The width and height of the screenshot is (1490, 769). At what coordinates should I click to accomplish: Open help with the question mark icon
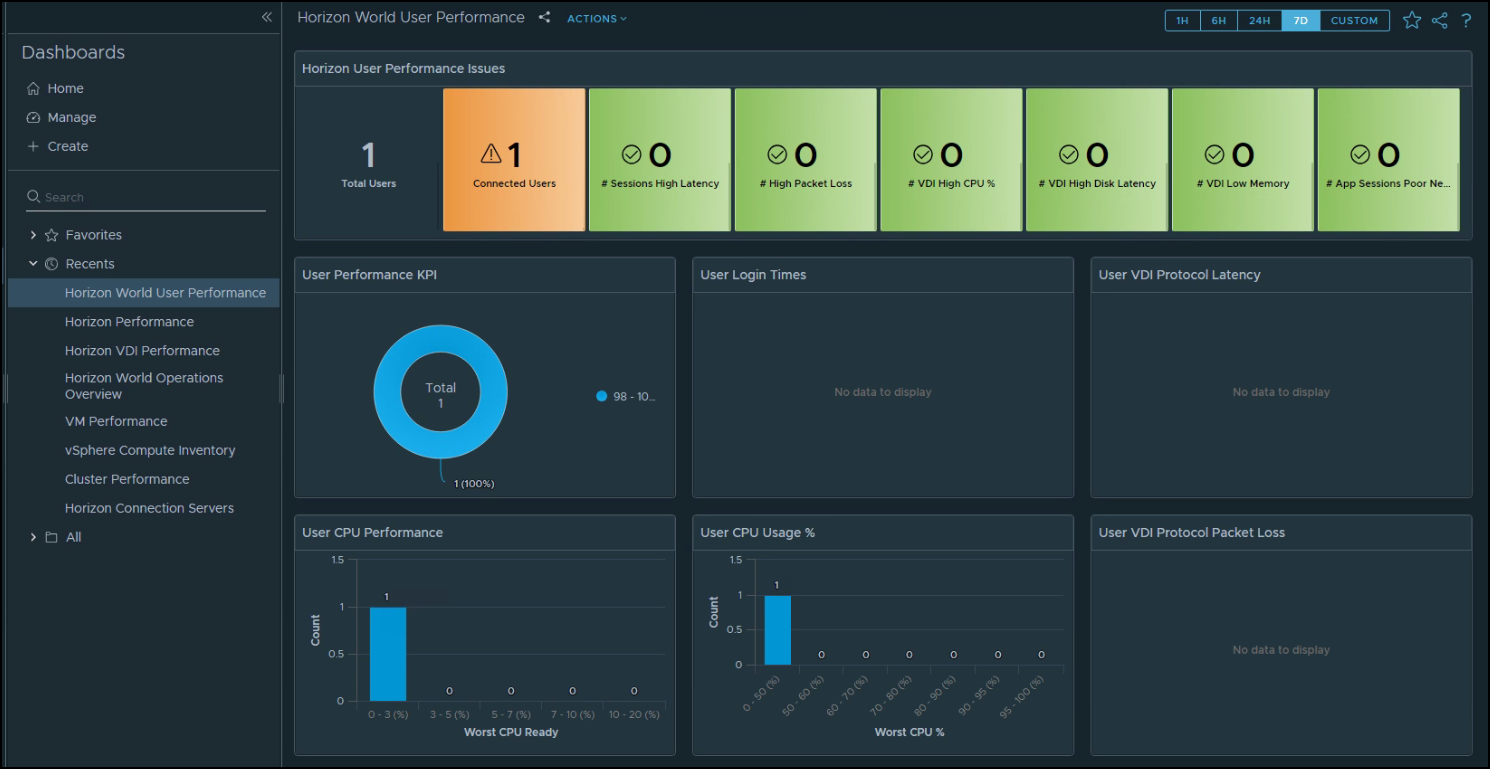[1466, 19]
